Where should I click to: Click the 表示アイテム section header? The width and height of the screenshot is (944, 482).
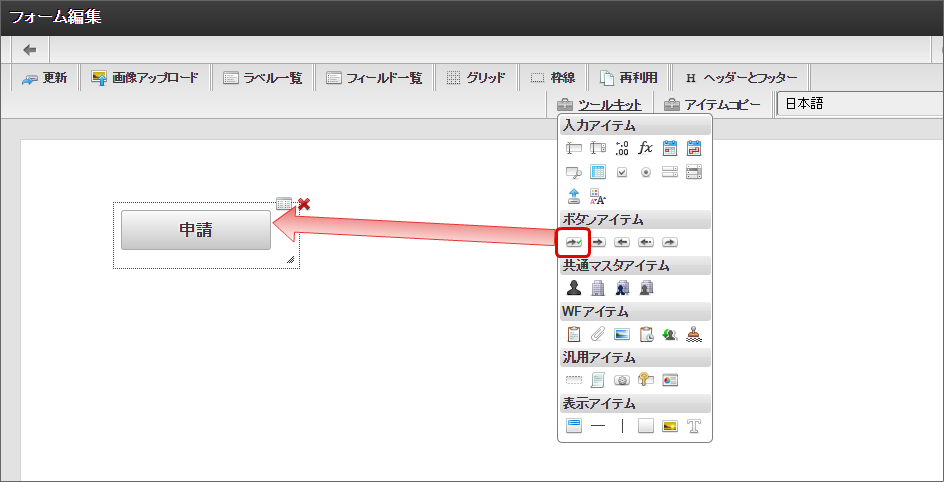635,403
